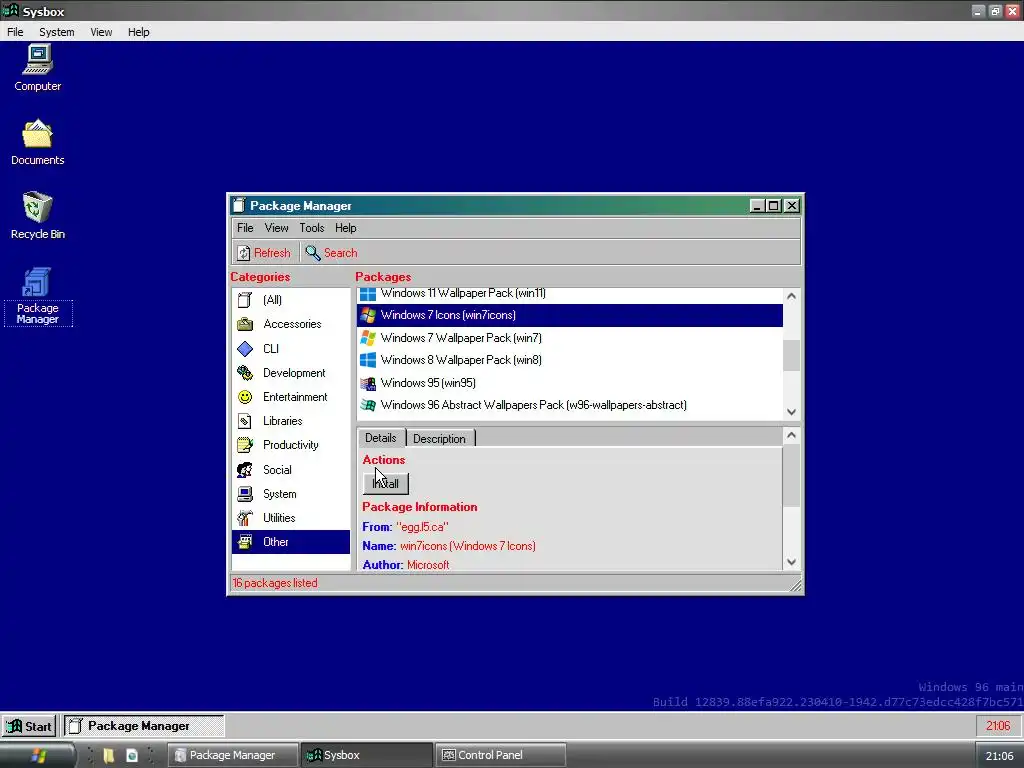Select Windows 95 (win95) row

click(569, 383)
